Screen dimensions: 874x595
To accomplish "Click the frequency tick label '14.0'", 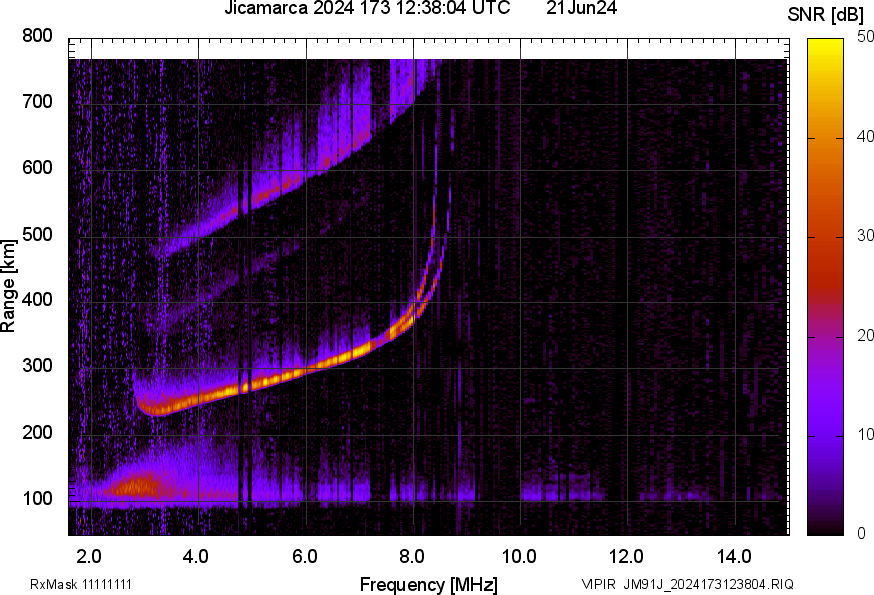I will (x=734, y=556).
